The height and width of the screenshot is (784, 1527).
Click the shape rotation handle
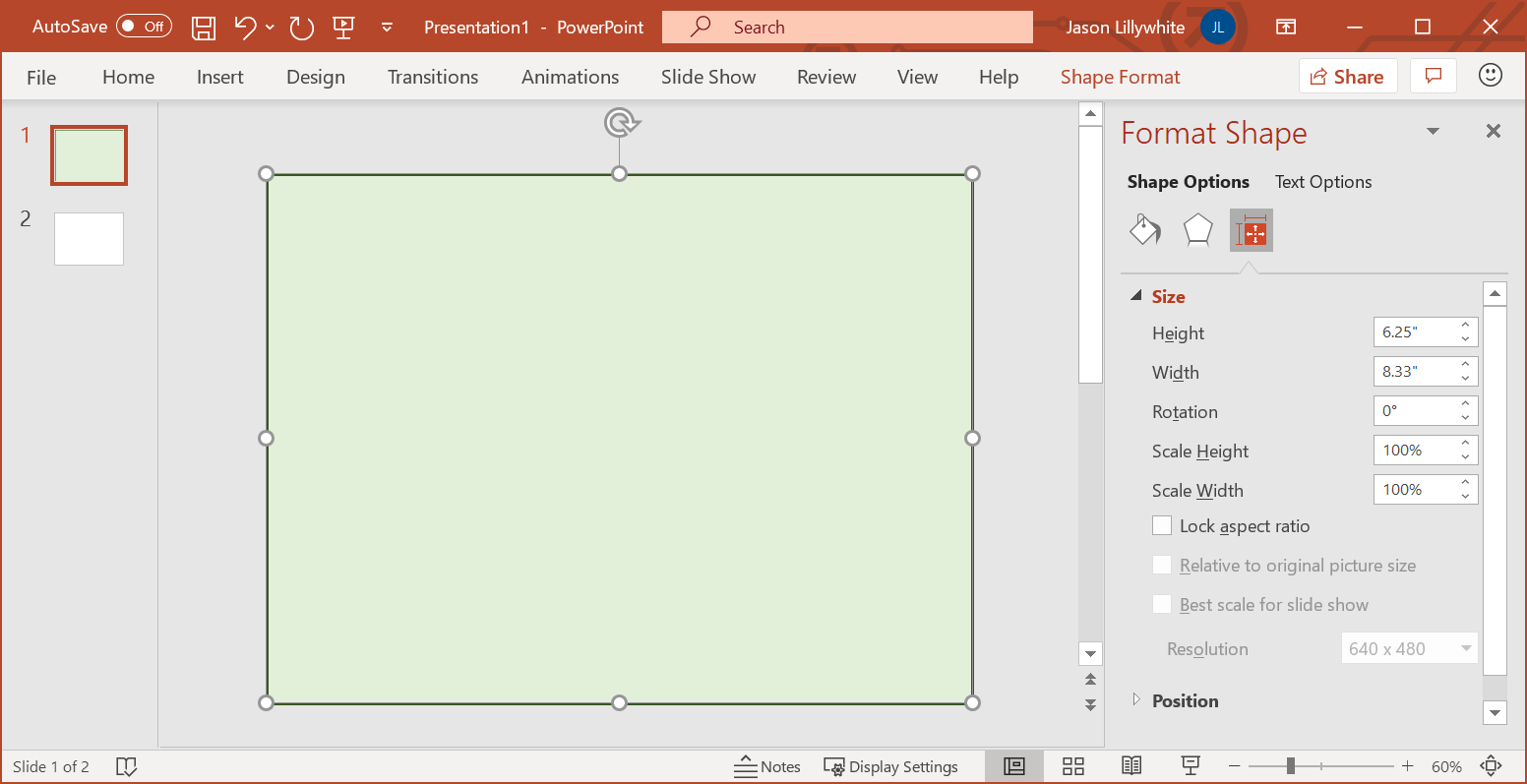pyautogui.click(x=620, y=123)
